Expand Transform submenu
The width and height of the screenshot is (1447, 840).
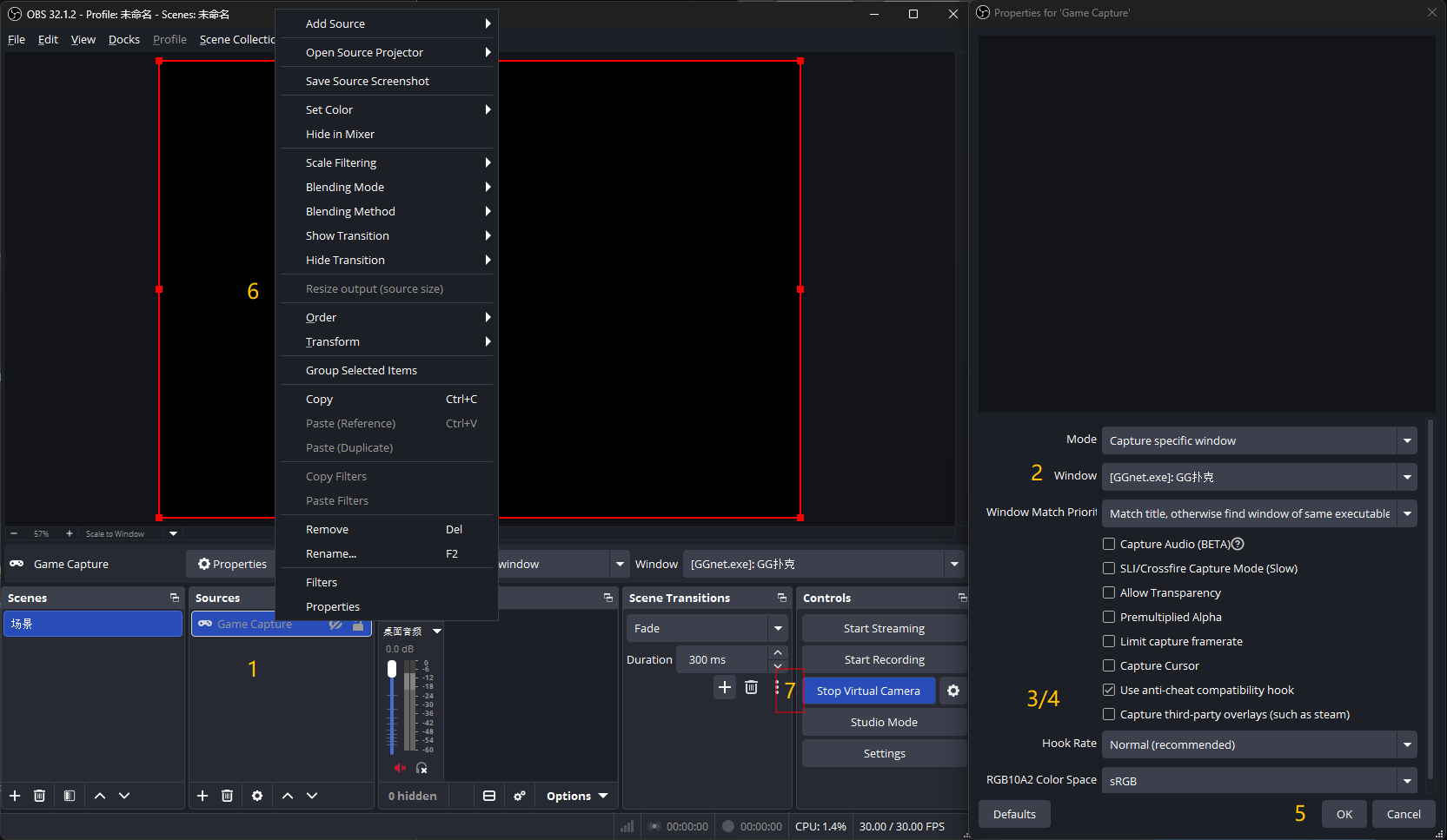tap(387, 341)
